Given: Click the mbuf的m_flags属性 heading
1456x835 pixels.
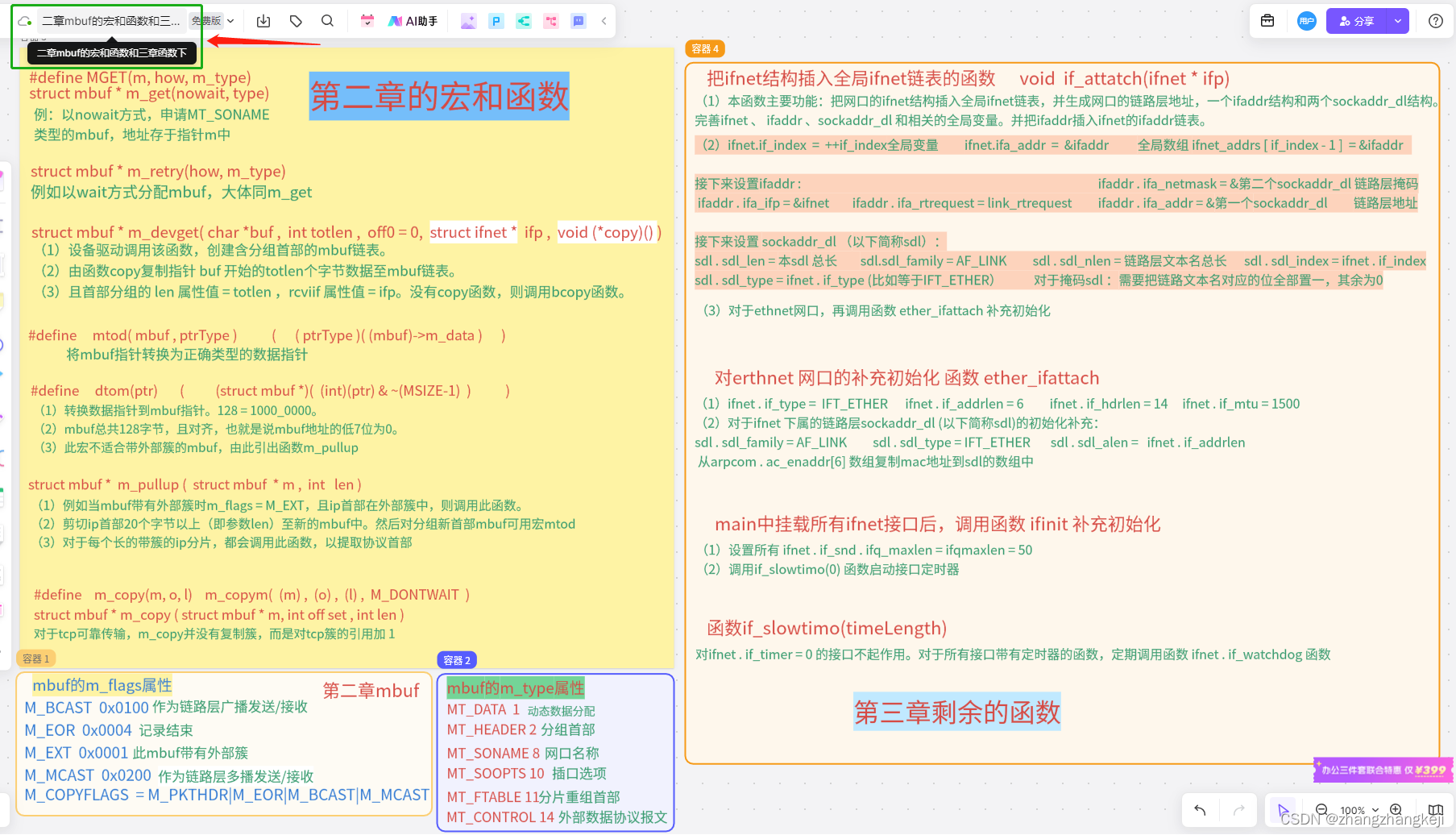Looking at the screenshot, I should [x=102, y=685].
